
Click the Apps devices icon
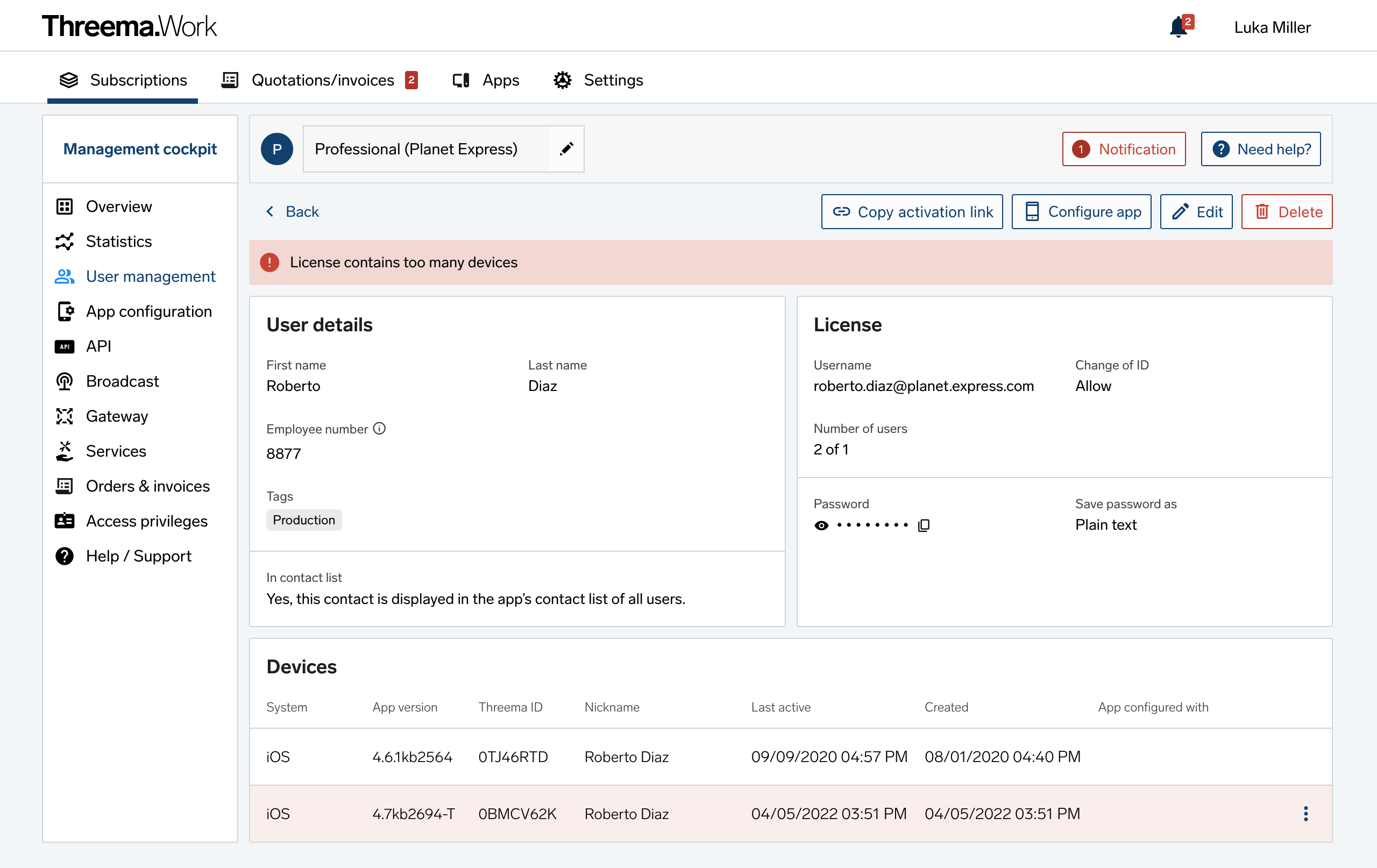(461, 80)
